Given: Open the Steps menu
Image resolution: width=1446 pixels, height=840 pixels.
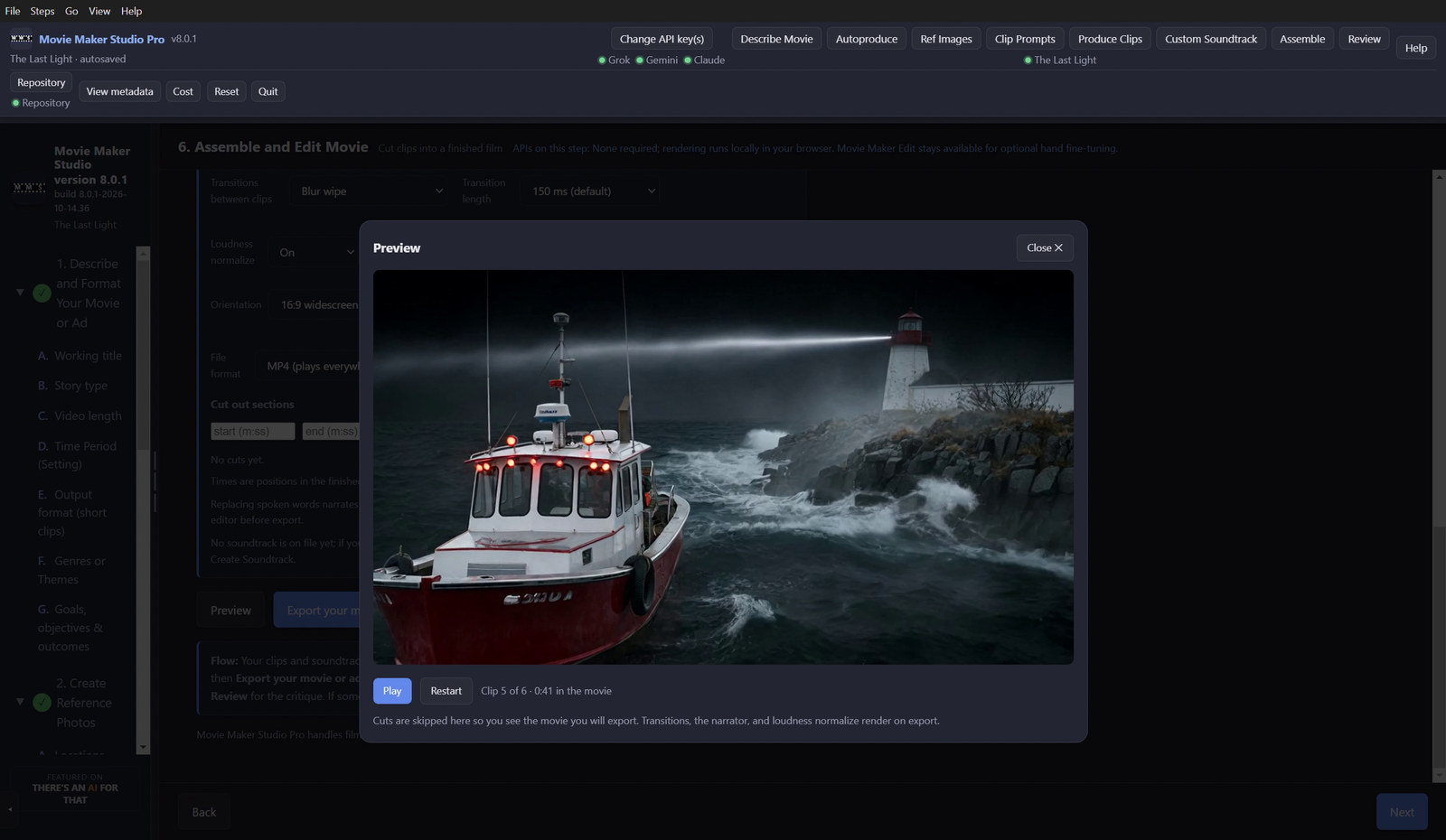Looking at the screenshot, I should [x=42, y=11].
